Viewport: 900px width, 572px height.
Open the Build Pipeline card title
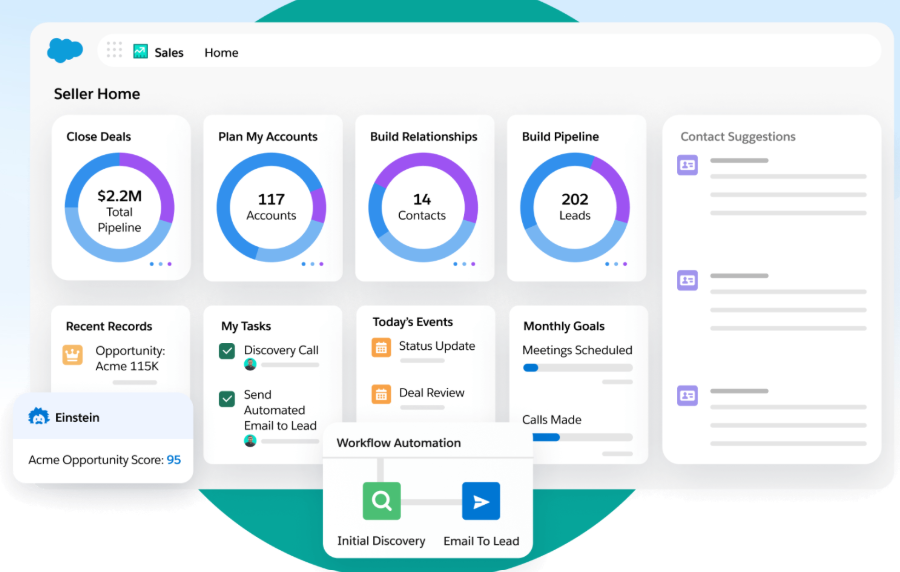(x=560, y=137)
